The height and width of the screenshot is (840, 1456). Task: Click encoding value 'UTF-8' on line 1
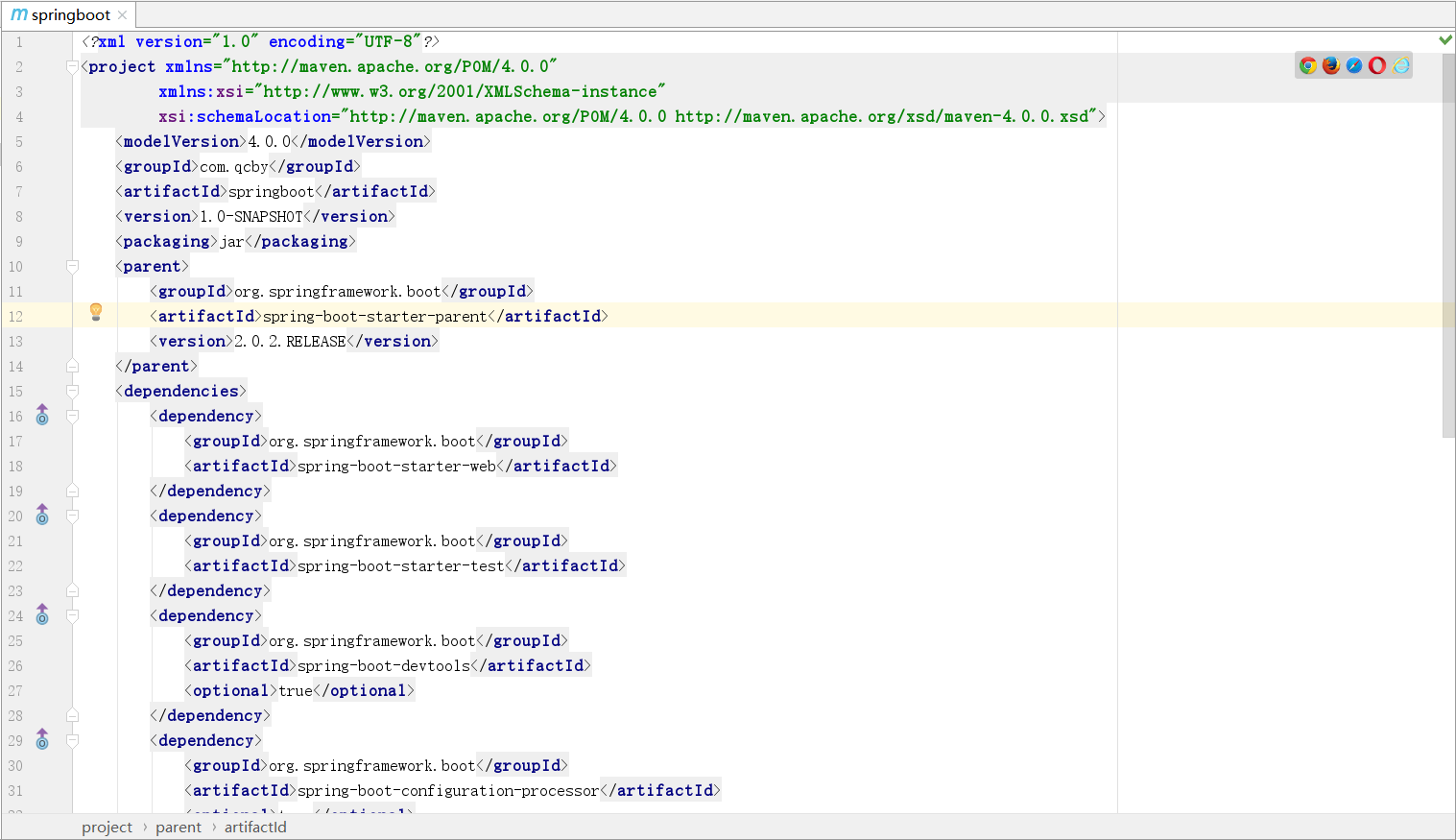389,42
